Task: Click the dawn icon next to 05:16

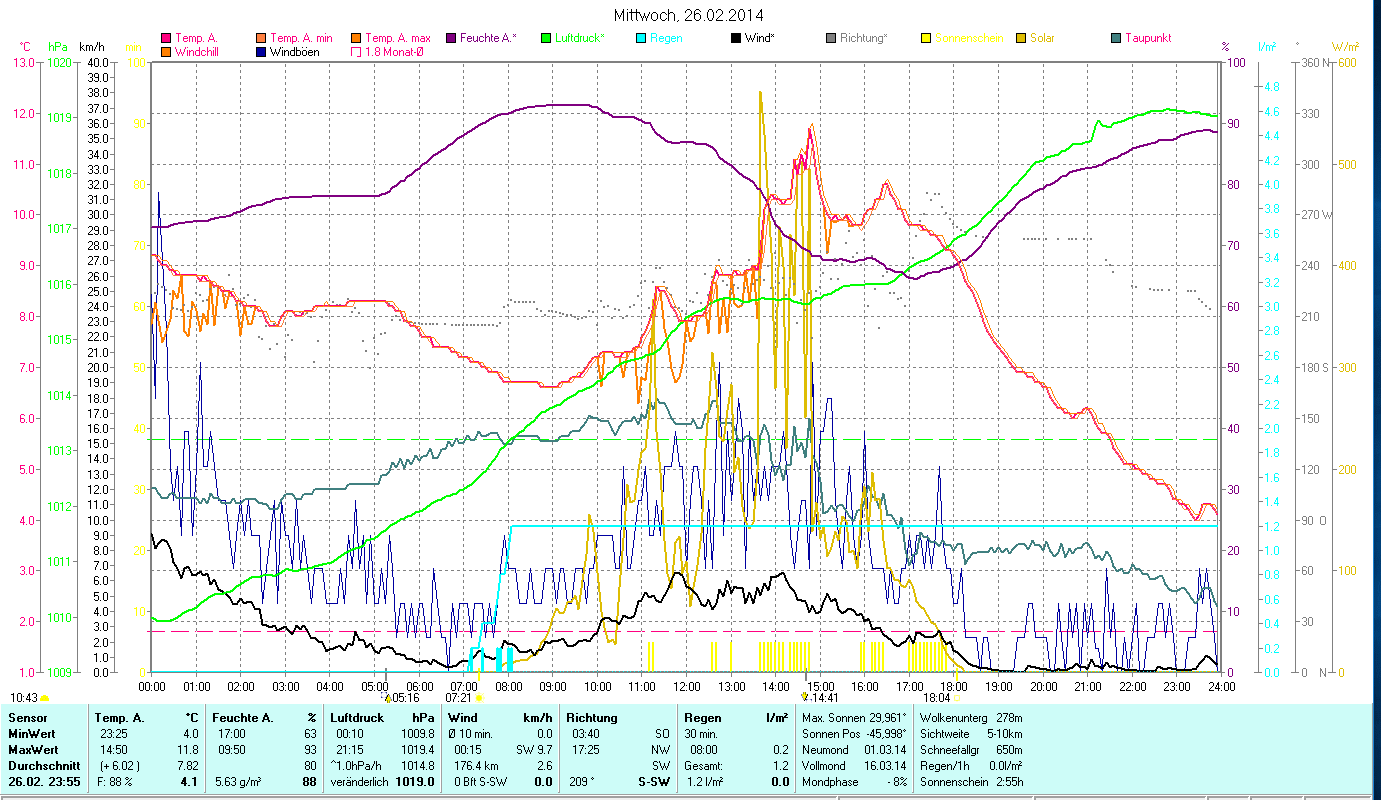Action: (388, 696)
